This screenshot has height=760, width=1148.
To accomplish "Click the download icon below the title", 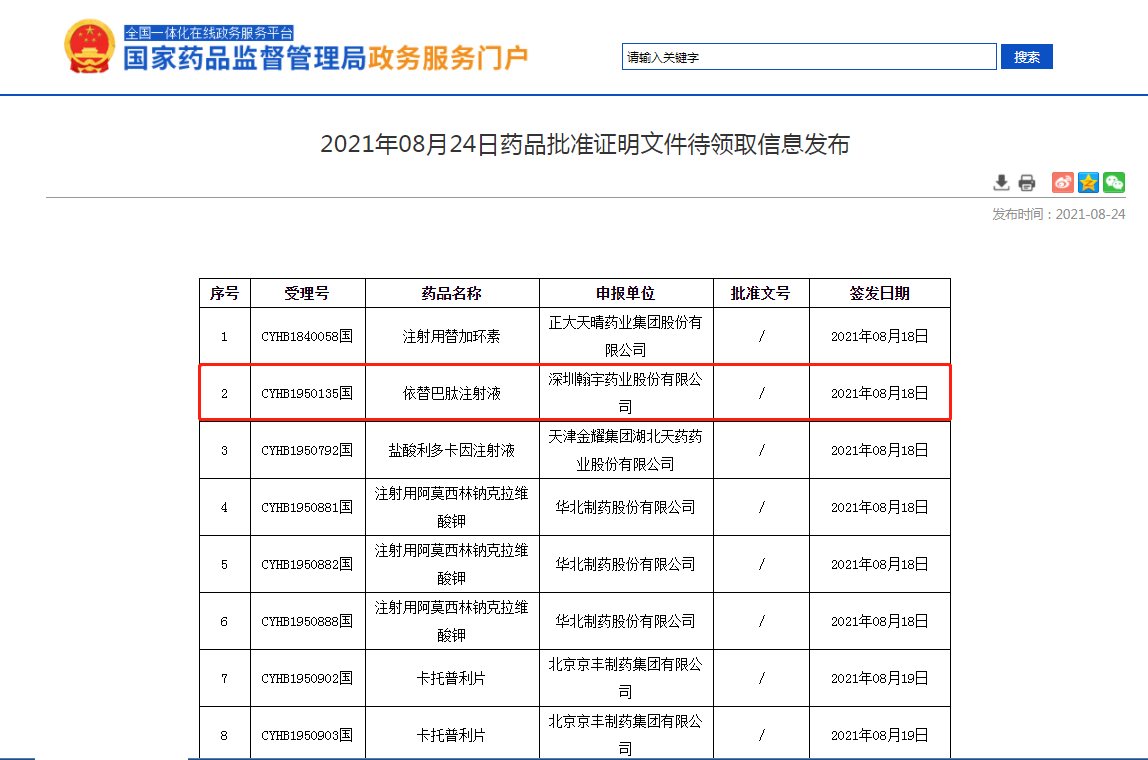I will click(x=1001, y=182).
